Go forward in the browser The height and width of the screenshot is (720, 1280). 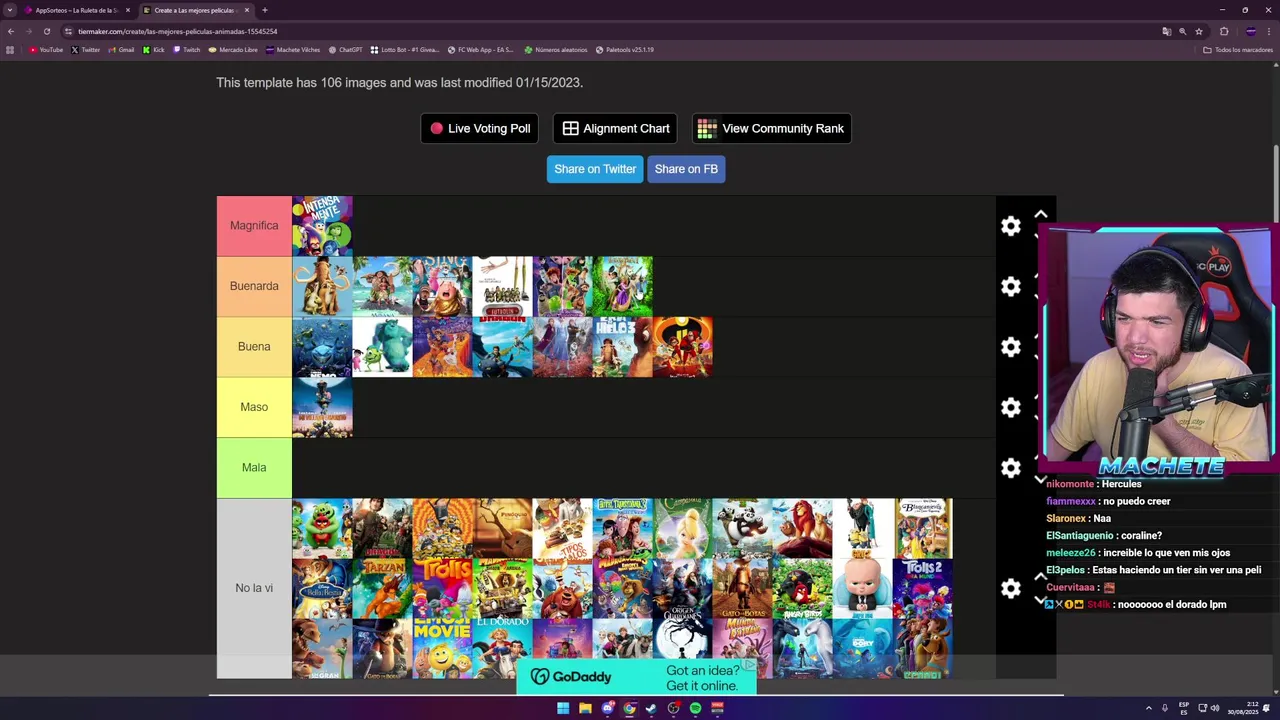tap(28, 31)
